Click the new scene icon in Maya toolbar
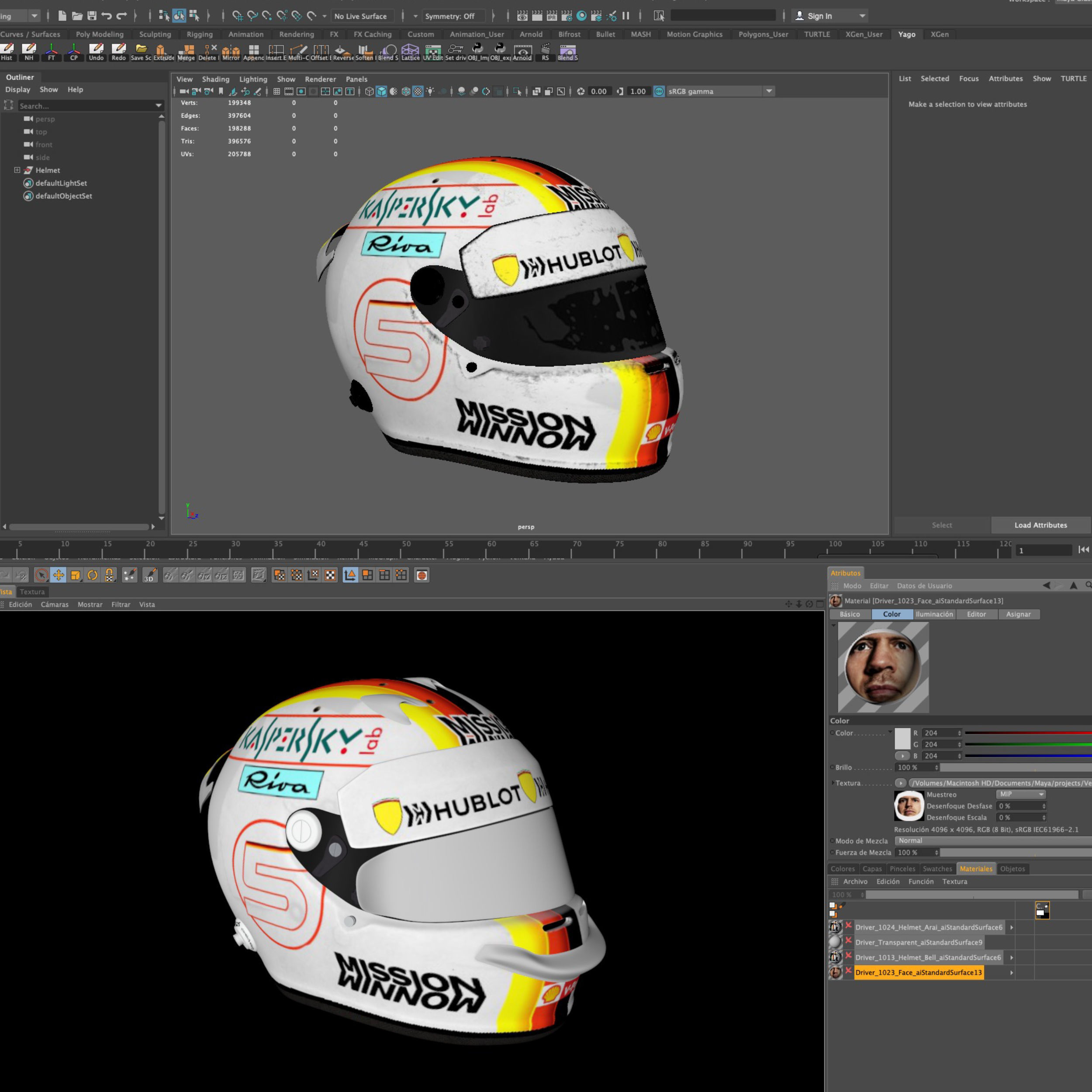The image size is (1092, 1092). click(62, 16)
